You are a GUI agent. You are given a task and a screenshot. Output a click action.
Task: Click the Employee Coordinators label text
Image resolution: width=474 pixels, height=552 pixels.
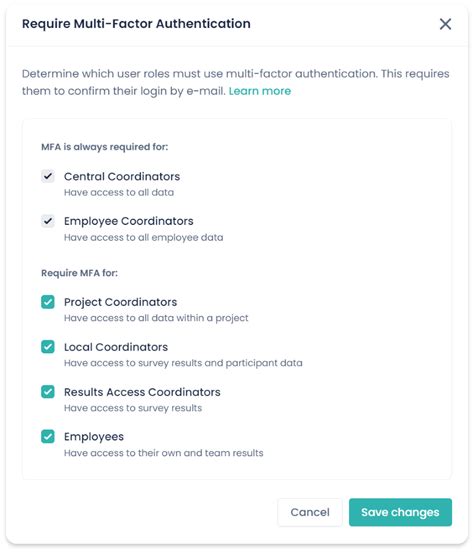(x=129, y=221)
